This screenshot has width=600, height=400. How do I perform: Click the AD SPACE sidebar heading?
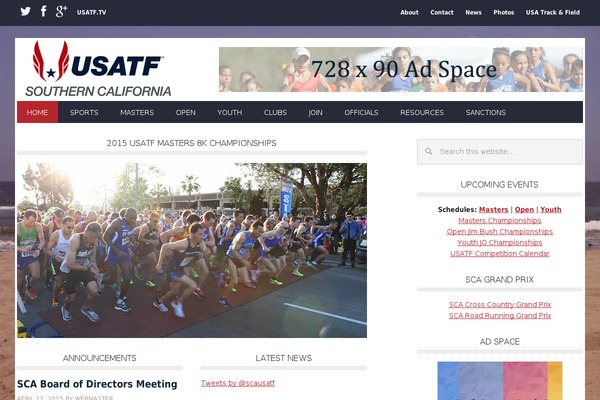[499, 341]
